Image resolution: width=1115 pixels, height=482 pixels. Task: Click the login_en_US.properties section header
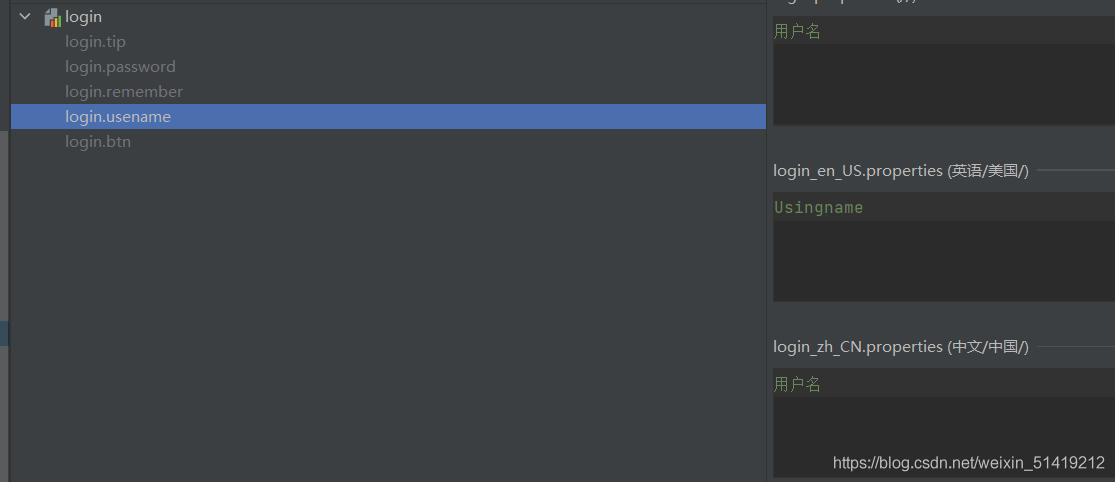coord(900,171)
